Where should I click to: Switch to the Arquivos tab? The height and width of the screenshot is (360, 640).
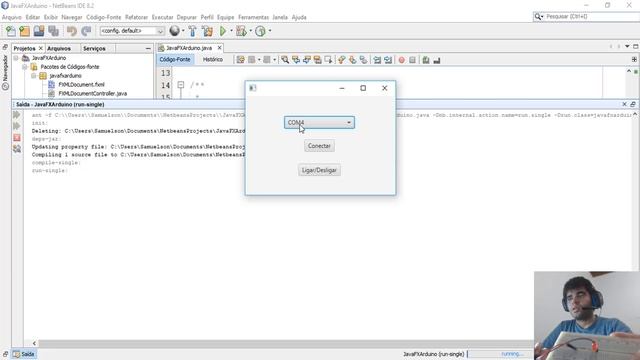(x=59, y=49)
